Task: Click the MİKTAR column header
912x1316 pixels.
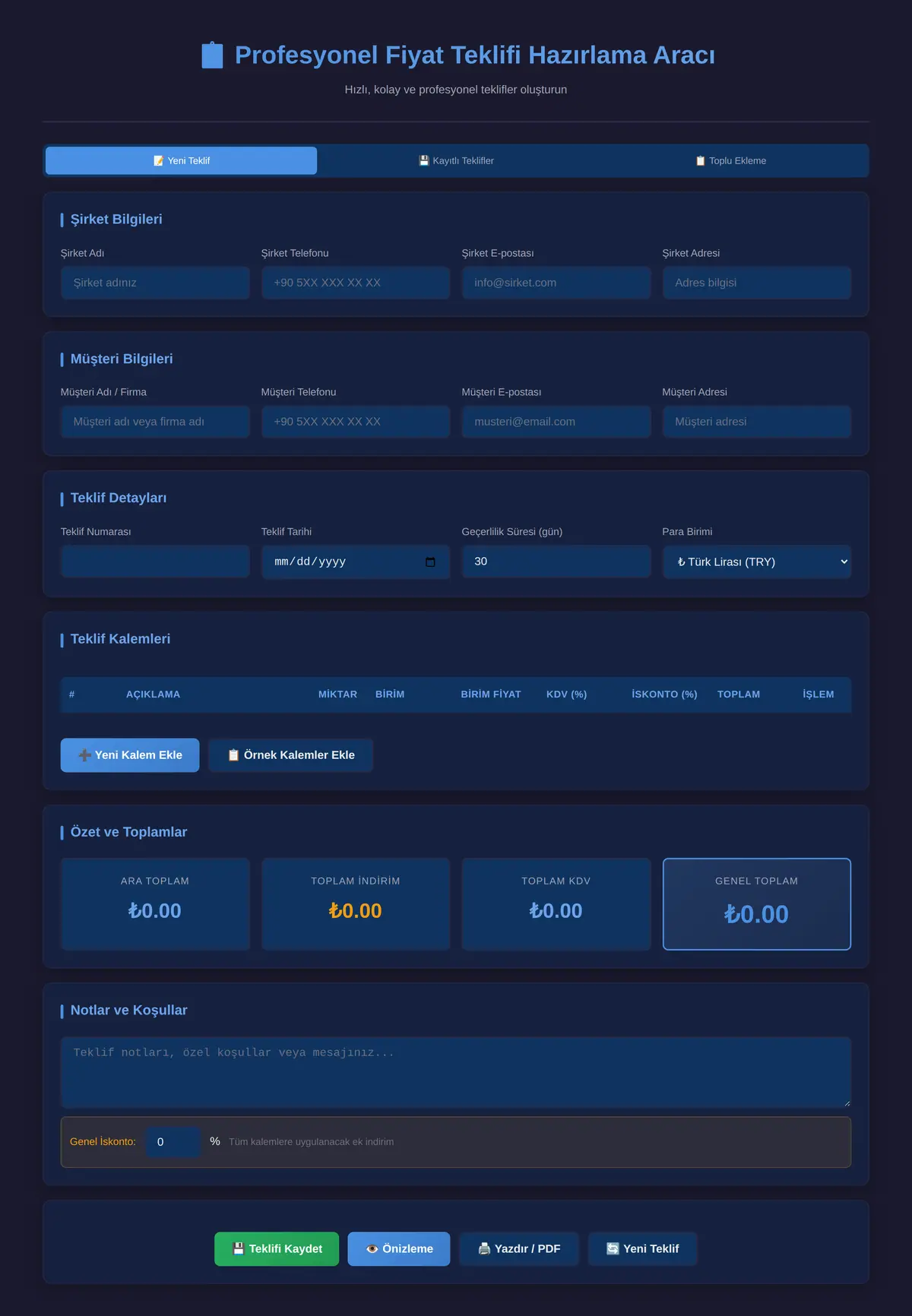Action: 337,694
